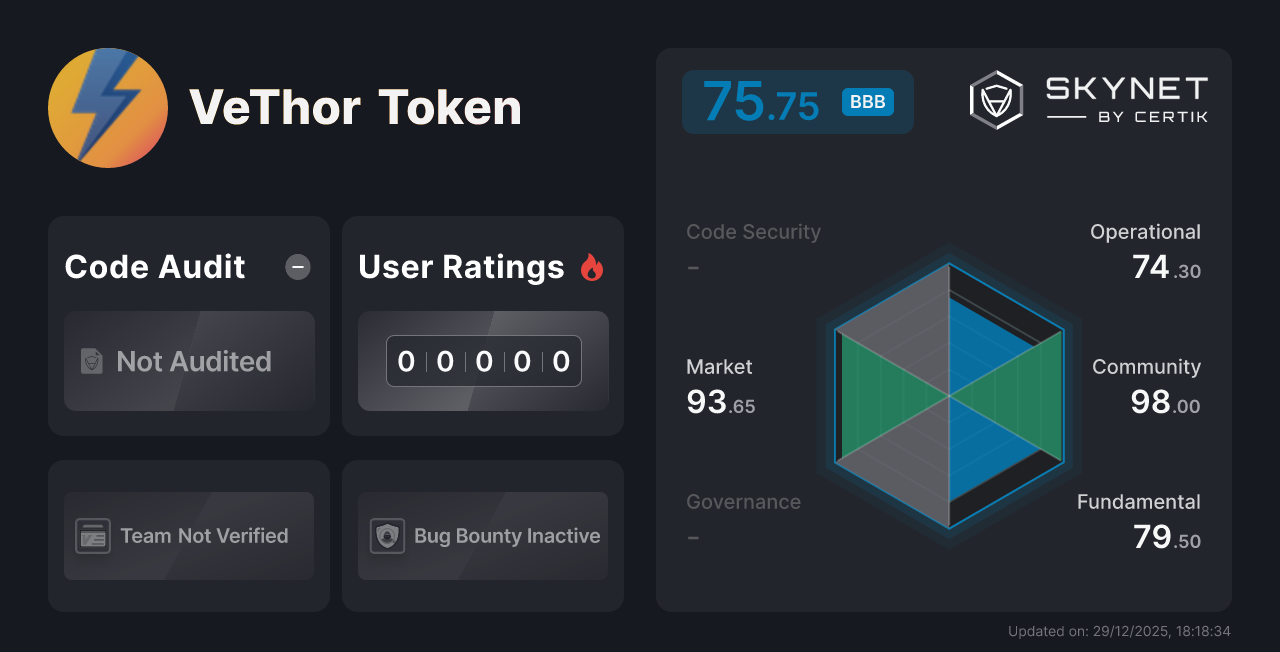This screenshot has height=652, width=1280.
Task: Click the SKYNET by CertiK wordmark
Action: (x=1125, y=97)
